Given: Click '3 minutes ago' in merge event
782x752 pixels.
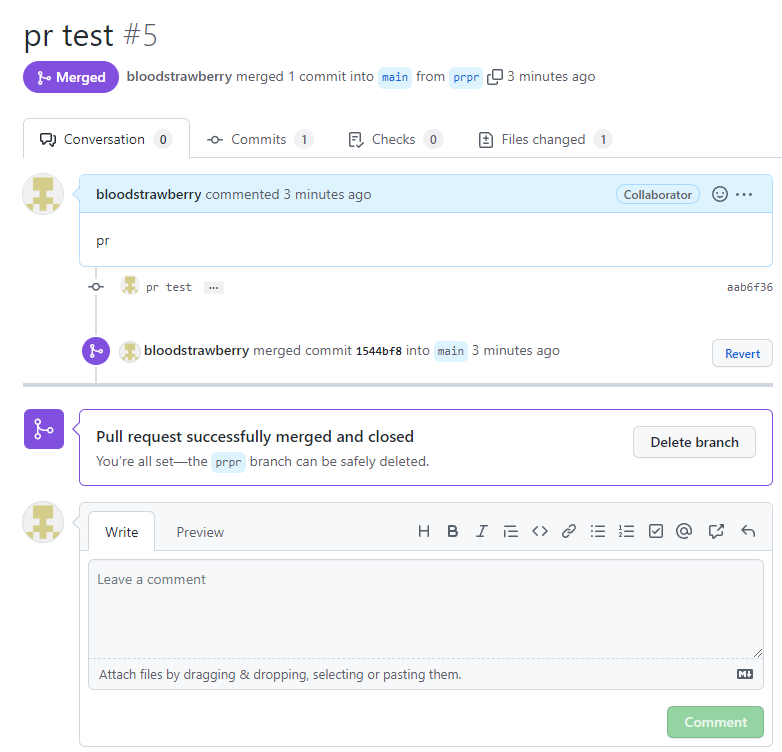Looking at the screenshot, I should [516, 351].
